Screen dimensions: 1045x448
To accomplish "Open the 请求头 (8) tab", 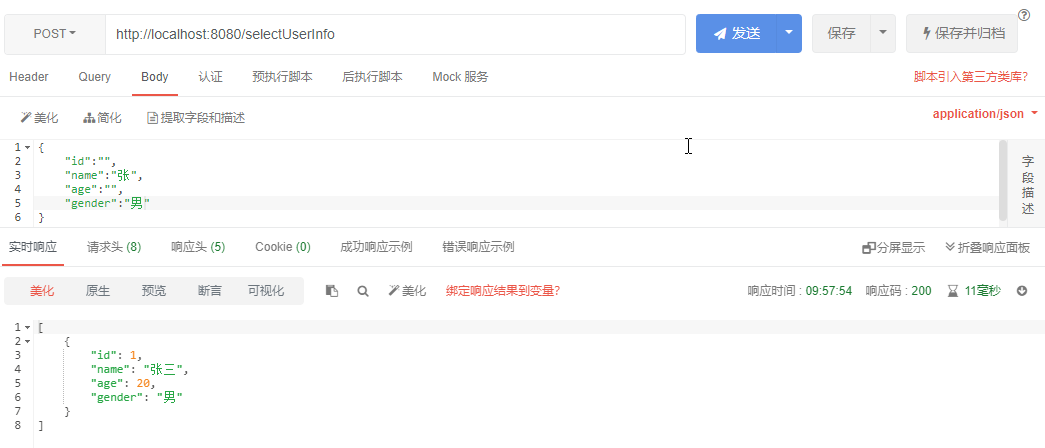I will (114, 247).
